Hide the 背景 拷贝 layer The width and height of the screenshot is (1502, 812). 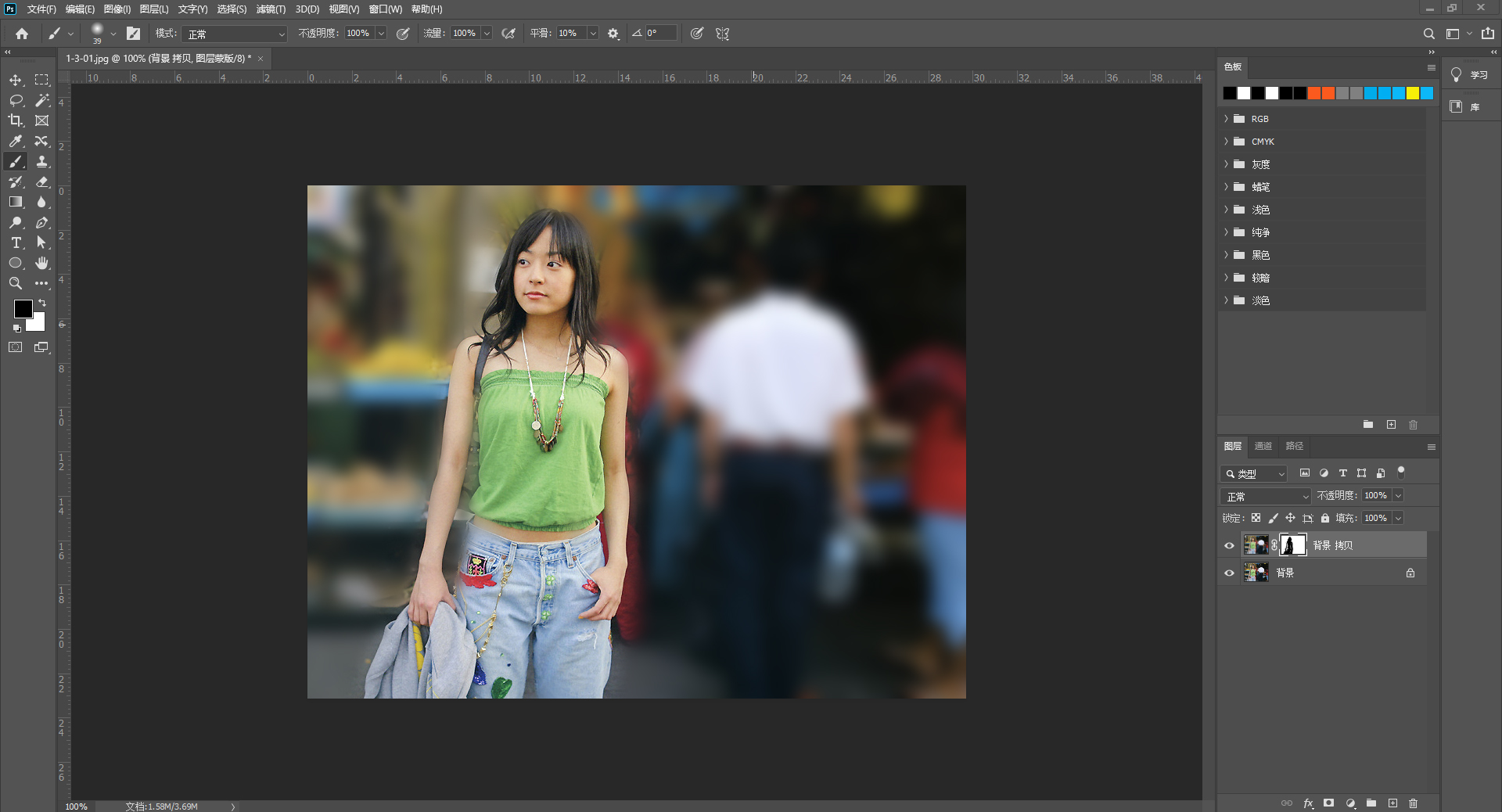tap(1229, 545)
